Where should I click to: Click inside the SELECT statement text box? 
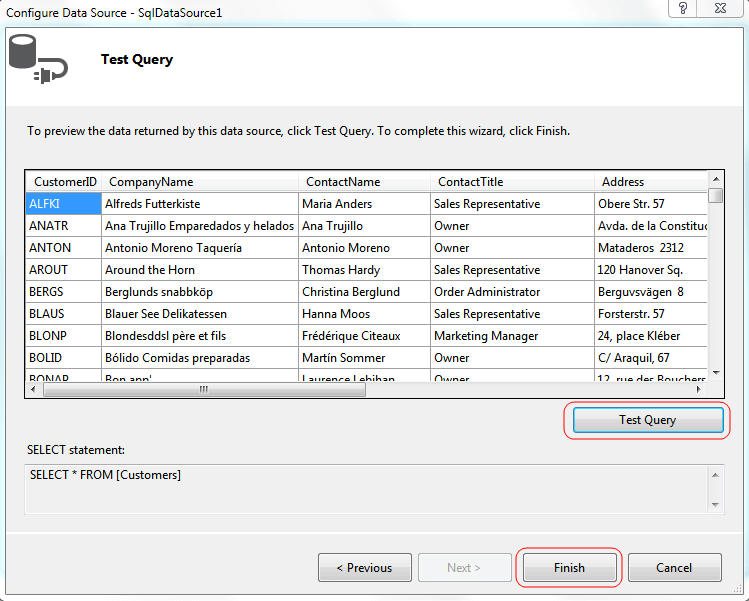[360, 489]
